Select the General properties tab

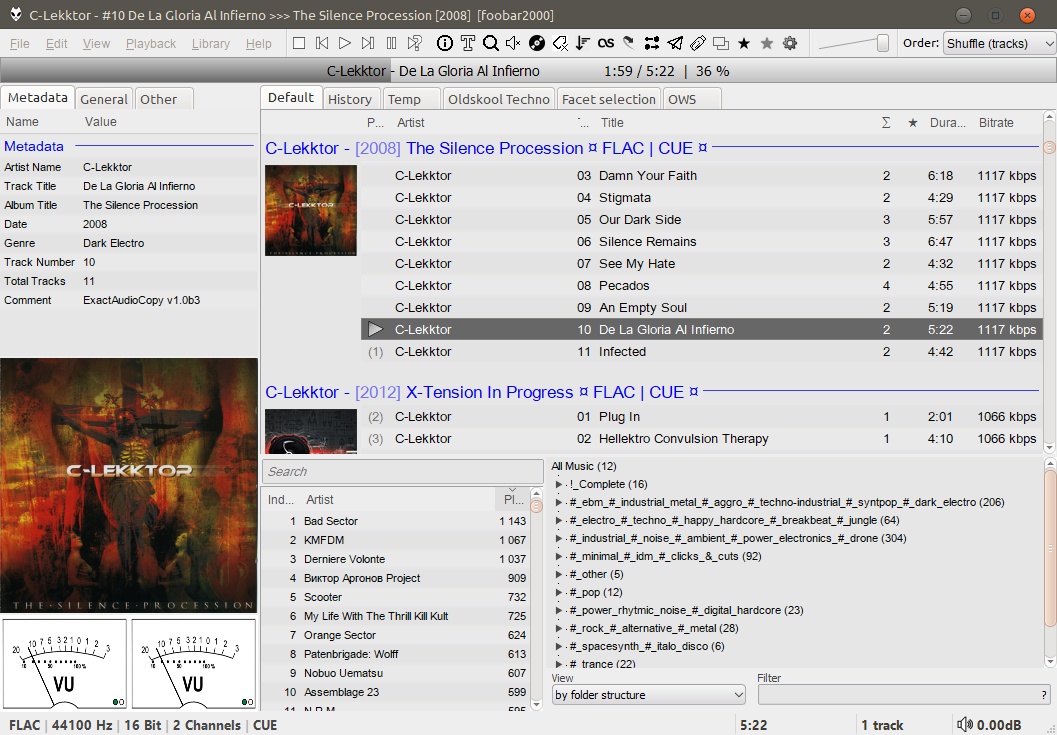pos(104,99)
